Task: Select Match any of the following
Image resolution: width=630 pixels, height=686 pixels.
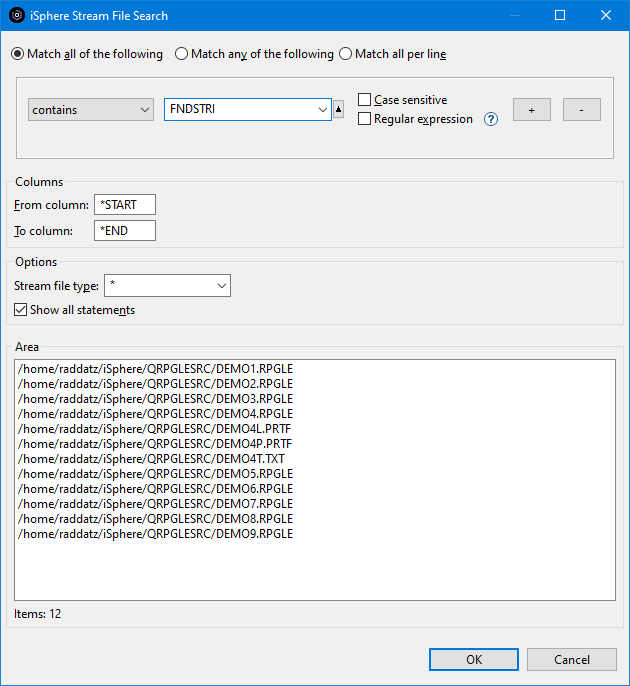Action: click(254, 54)
